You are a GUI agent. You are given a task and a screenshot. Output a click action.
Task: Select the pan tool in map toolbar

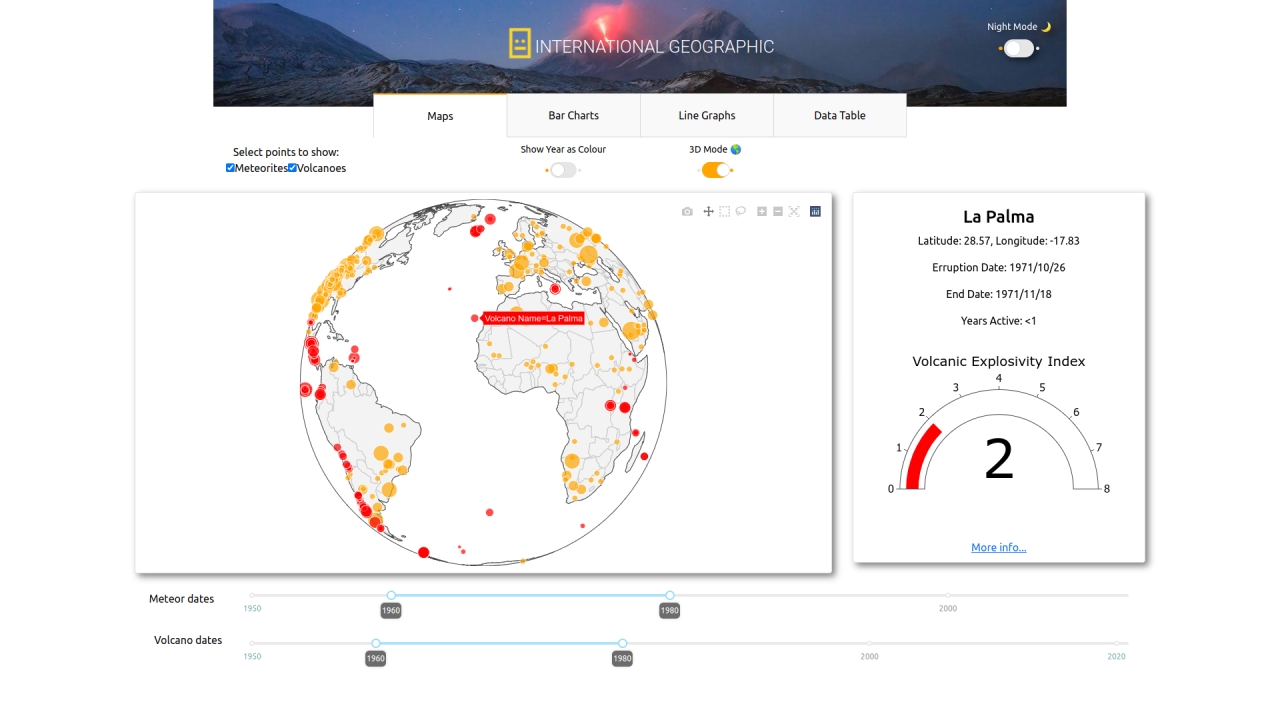click(708, 211)
